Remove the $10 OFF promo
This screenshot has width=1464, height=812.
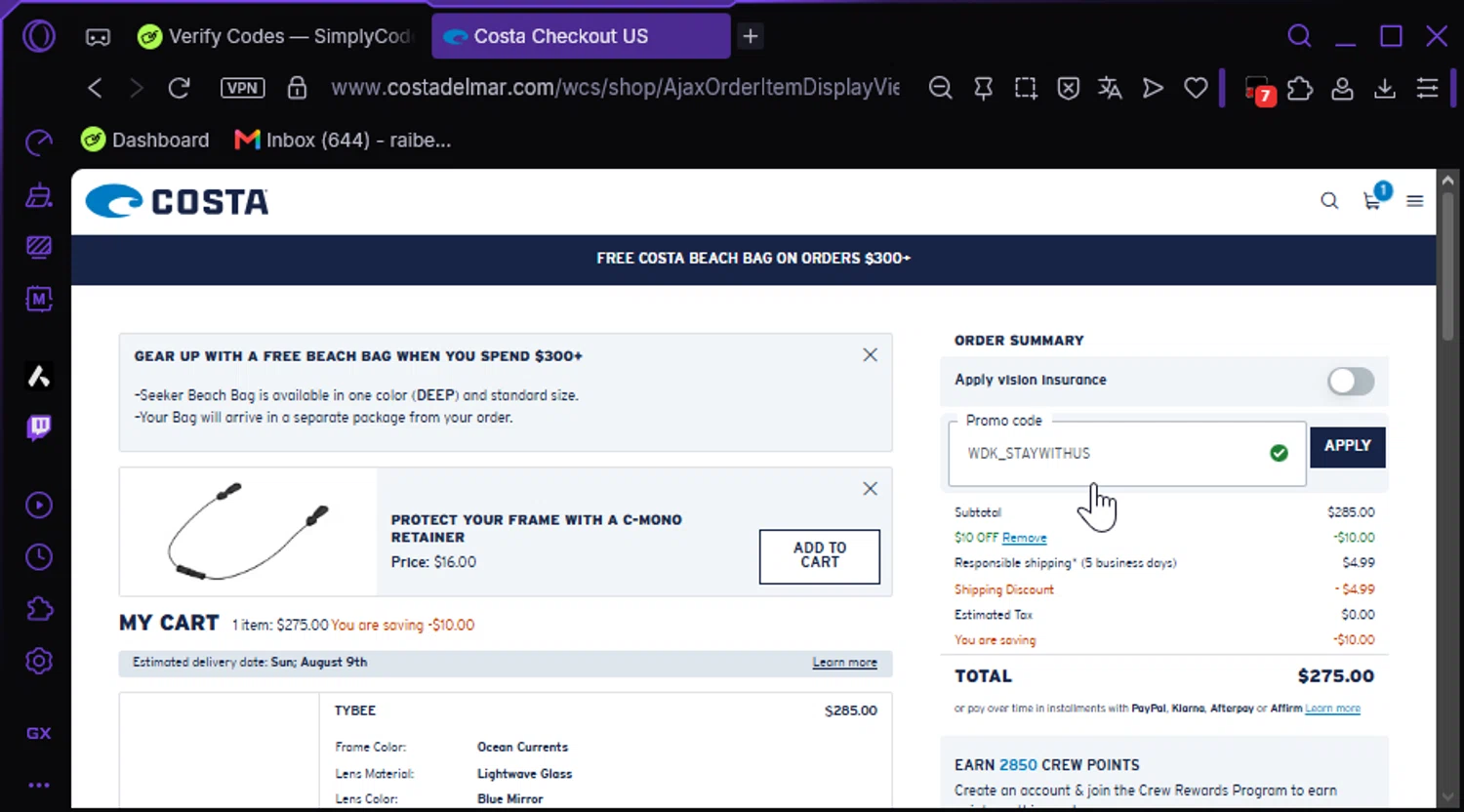coord(1024,538)
